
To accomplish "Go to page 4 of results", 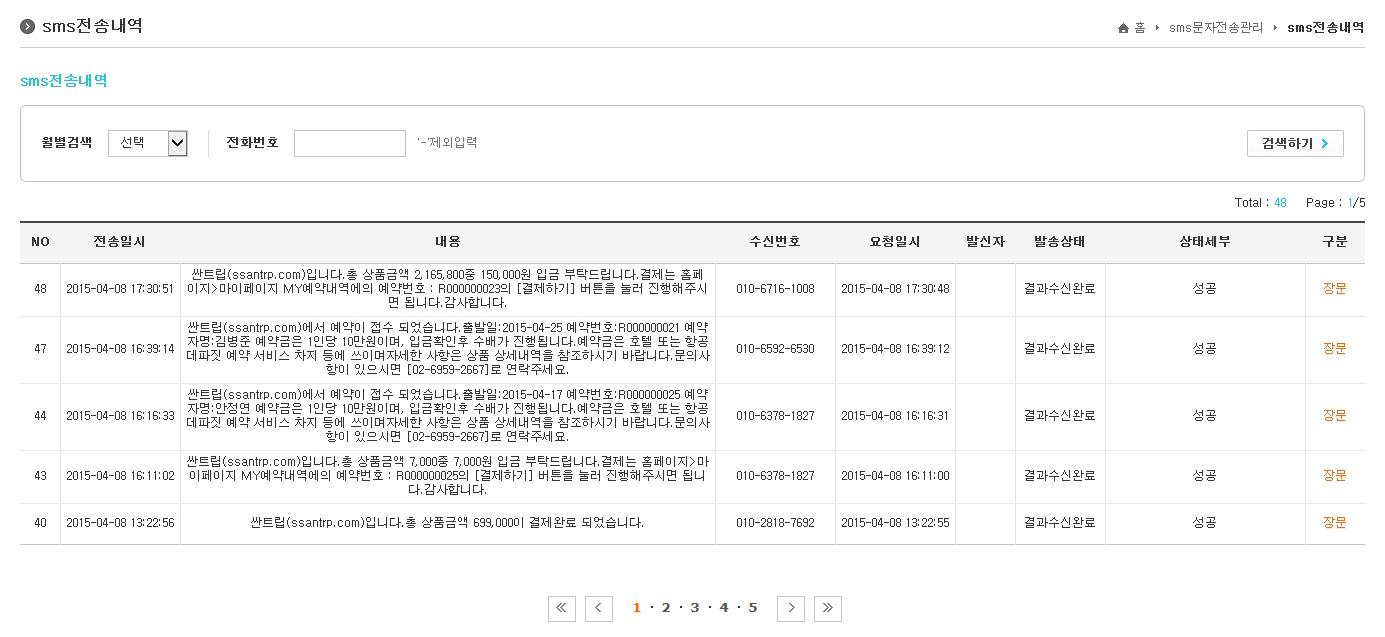I will 723,608.
